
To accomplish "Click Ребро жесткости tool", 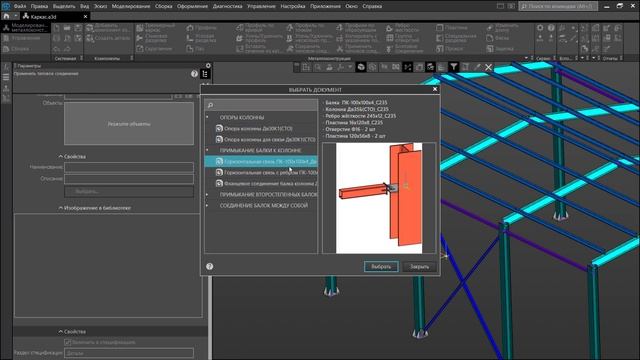I will [403, 27].
